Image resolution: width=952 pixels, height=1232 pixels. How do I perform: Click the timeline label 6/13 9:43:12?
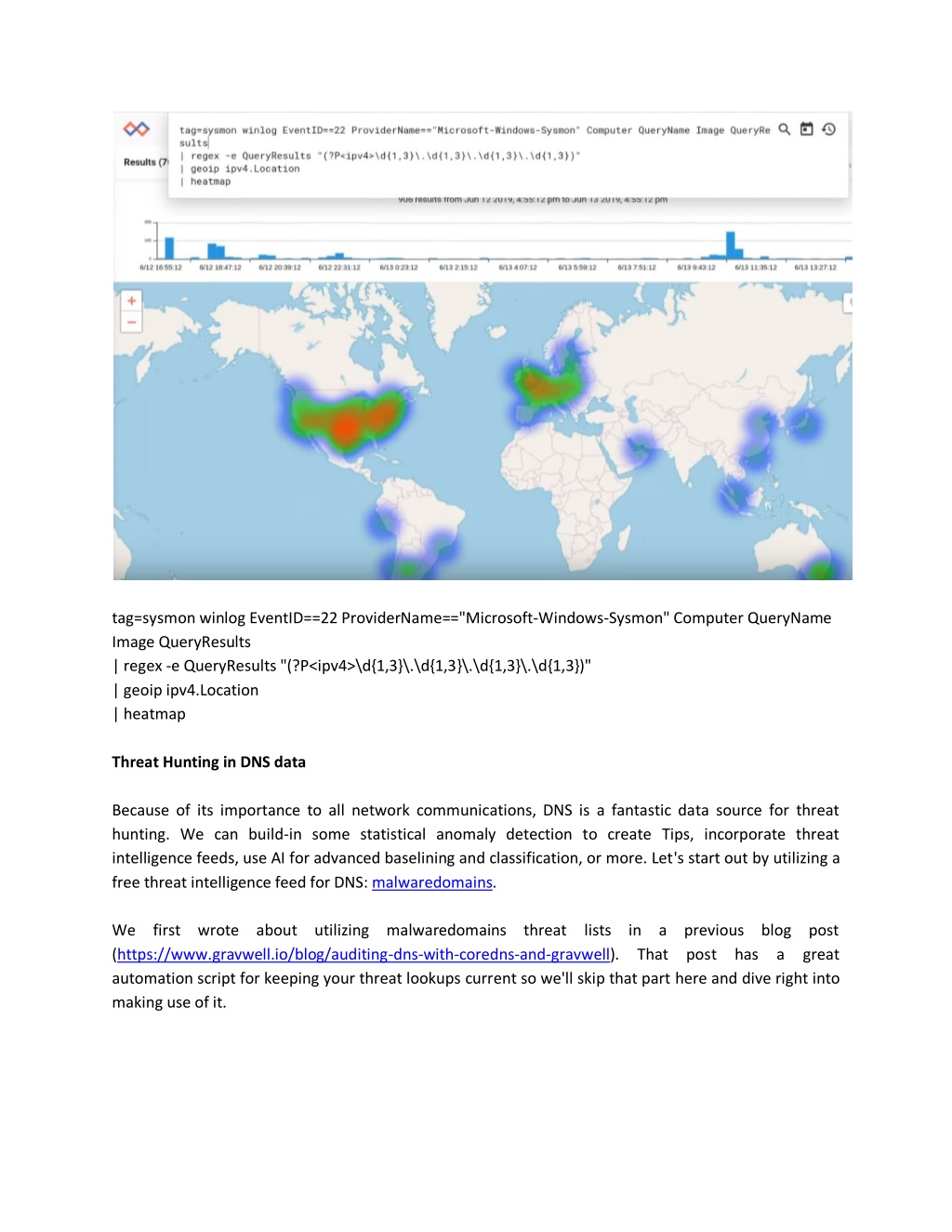click(x=696, y=267)
